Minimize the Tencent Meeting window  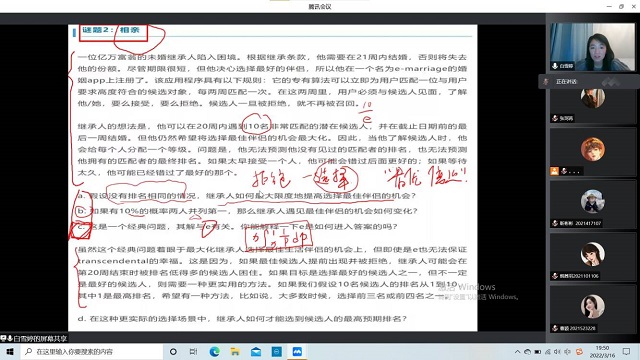[609, 7]
